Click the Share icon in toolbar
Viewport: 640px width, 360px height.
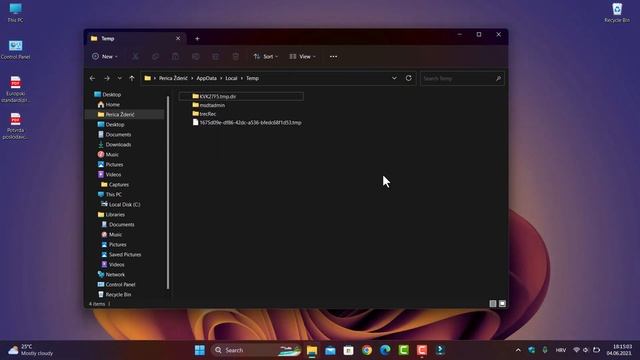tap(216, 56)
